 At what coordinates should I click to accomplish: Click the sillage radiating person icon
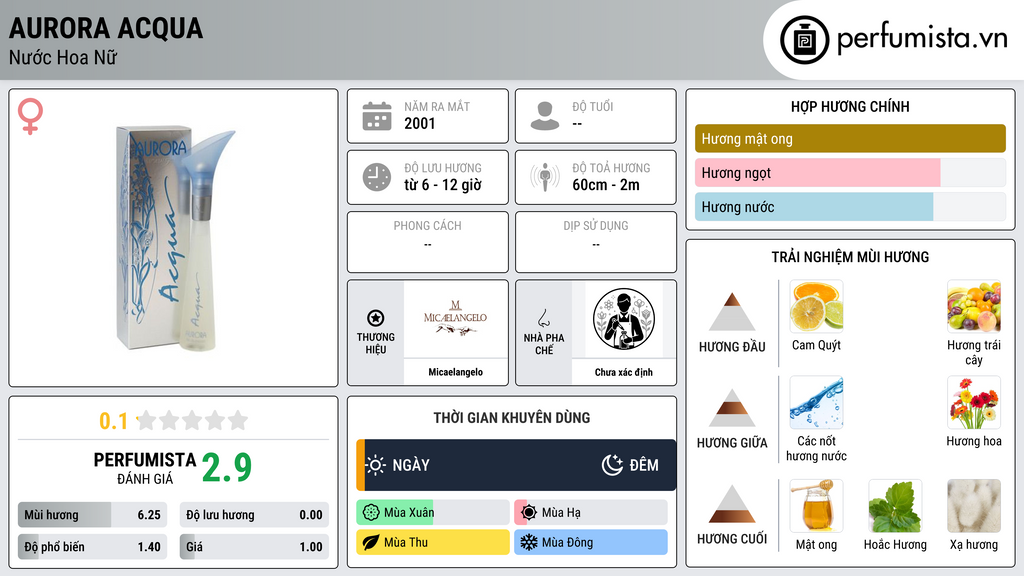545,177
